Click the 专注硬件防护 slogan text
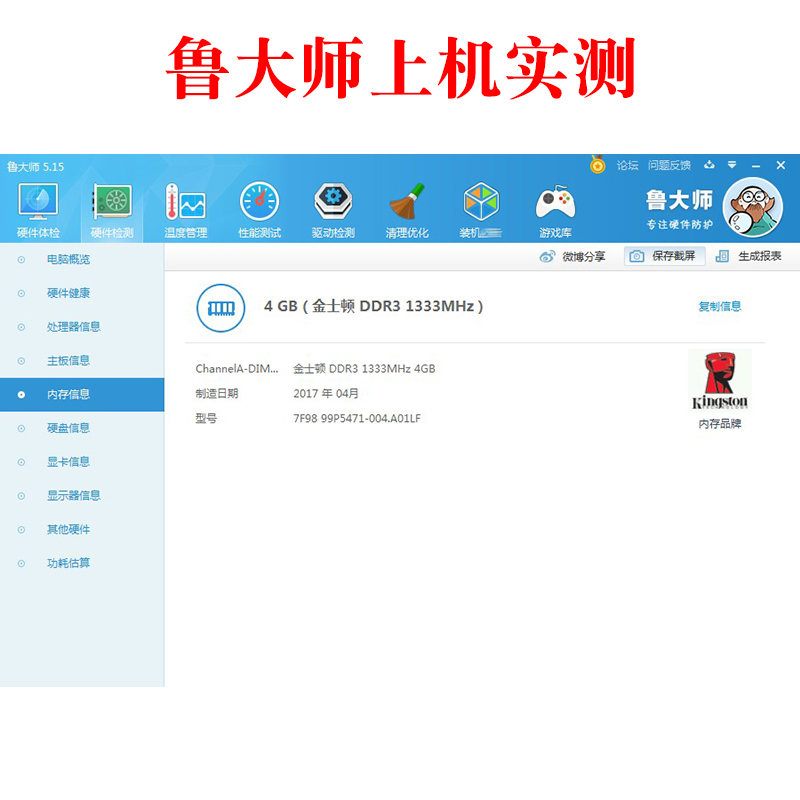 (680, 224)
